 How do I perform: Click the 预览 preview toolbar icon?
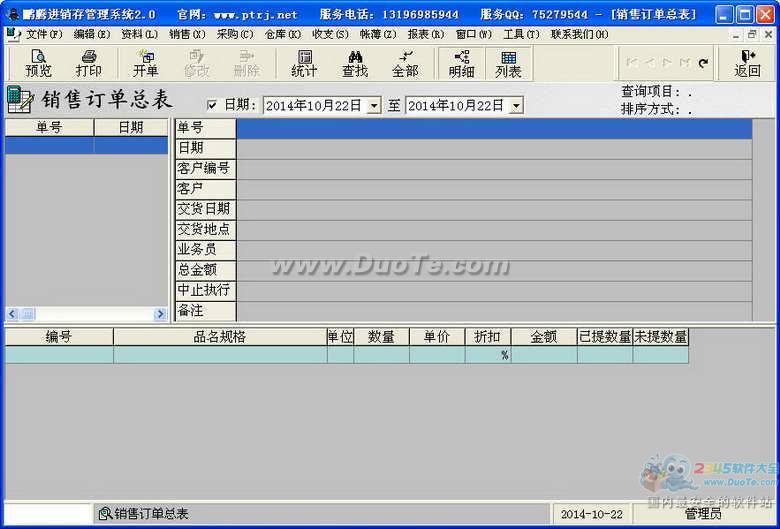click(x=38, y=63)
